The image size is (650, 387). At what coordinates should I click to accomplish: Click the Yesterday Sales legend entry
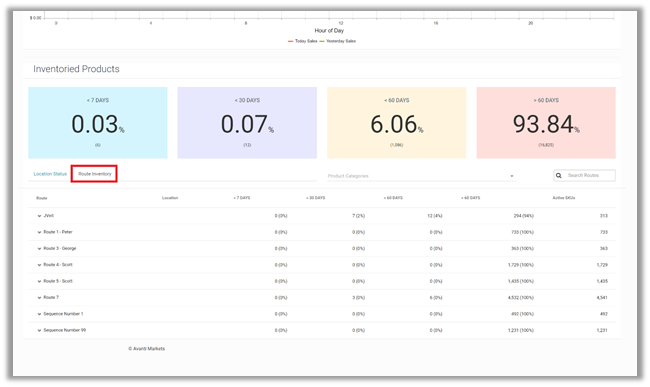pos(338,41)
